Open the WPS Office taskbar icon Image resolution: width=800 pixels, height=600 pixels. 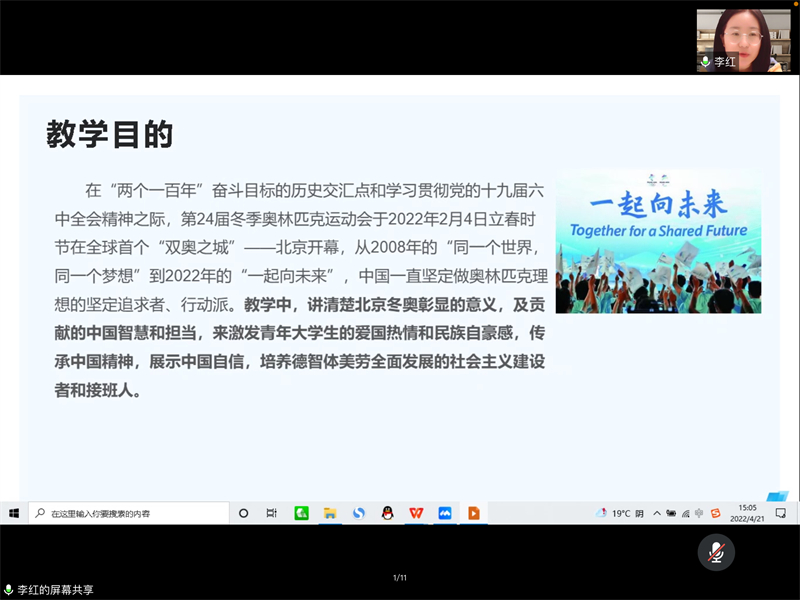416,513
